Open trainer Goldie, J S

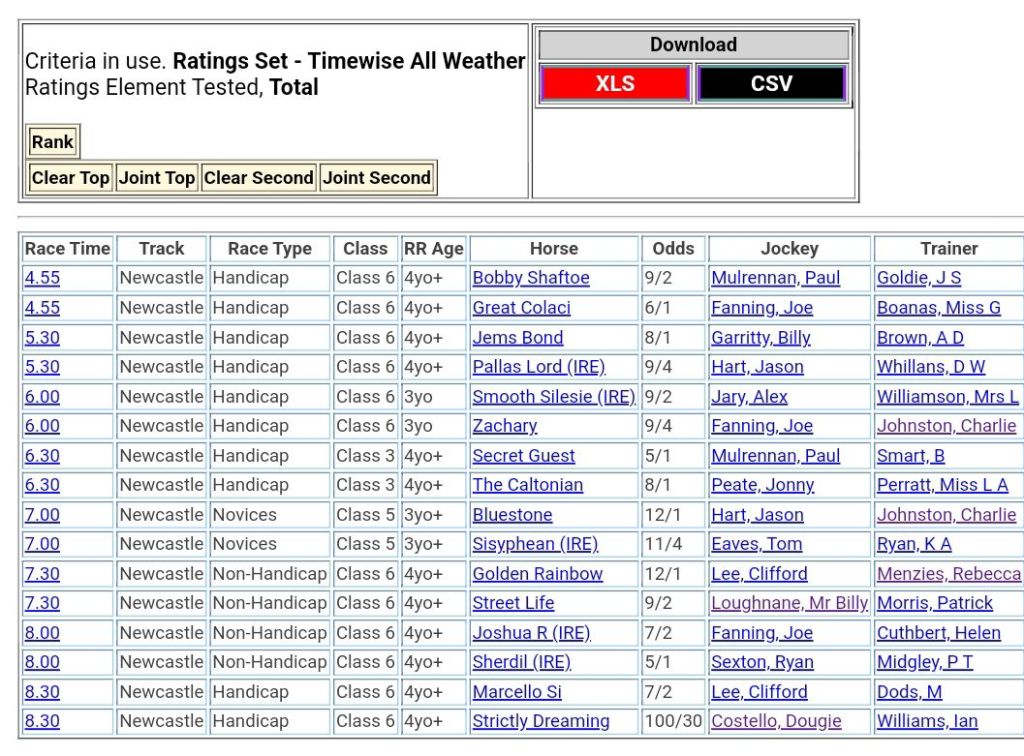click(x=918, y=278)
